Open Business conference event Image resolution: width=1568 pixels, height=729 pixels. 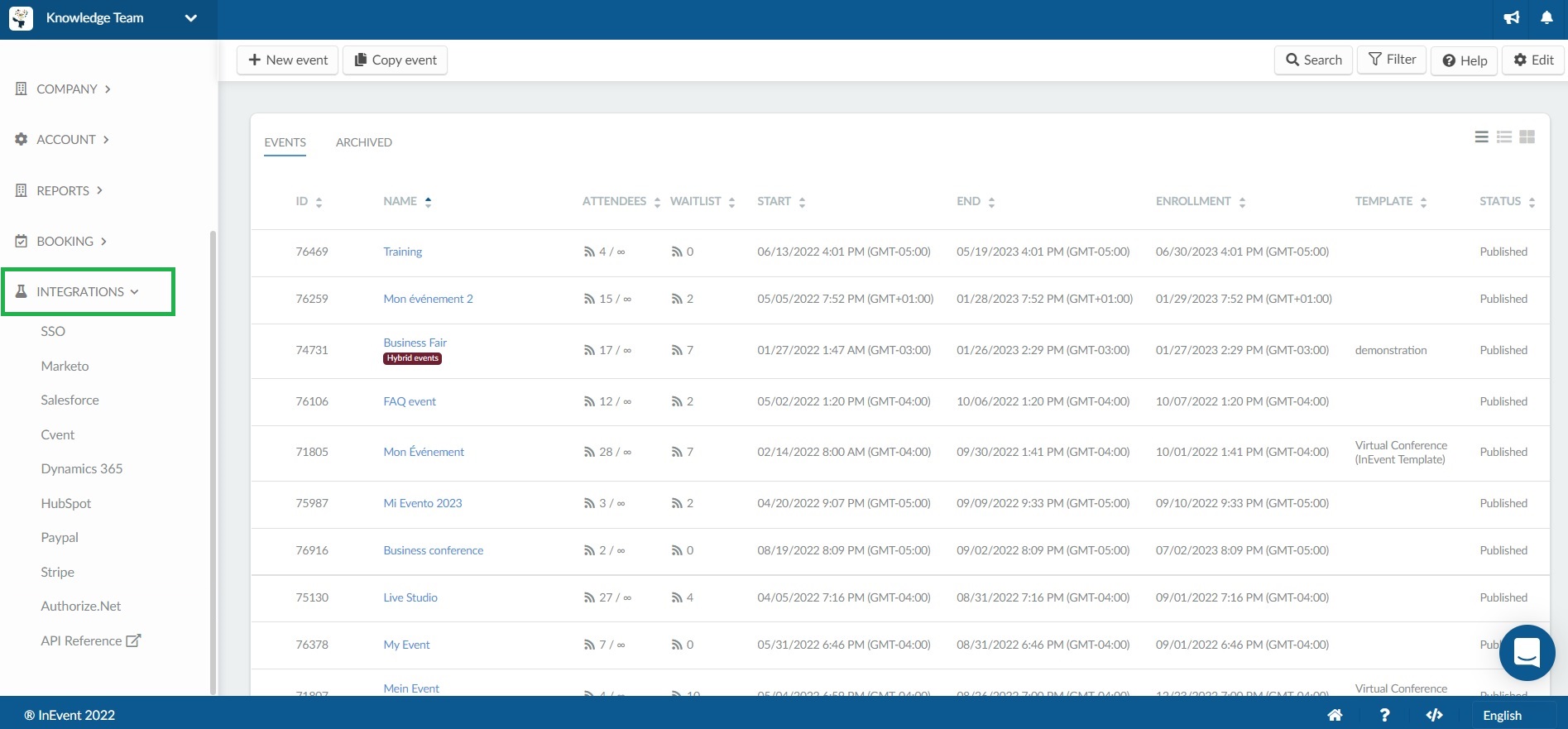click(434, 550)
